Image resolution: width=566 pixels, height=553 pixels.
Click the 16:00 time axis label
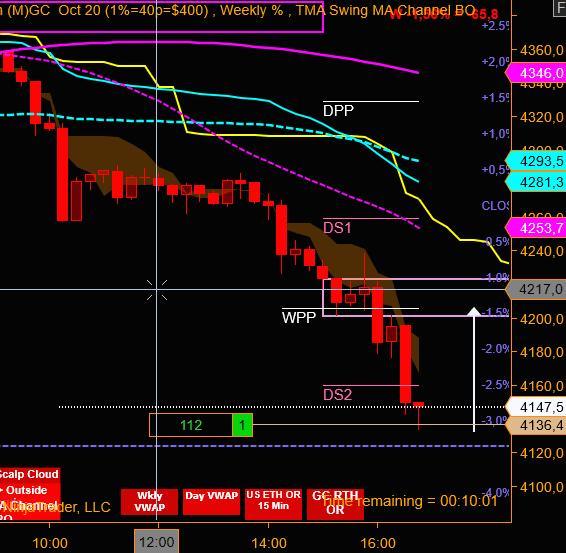pos(378,543)
